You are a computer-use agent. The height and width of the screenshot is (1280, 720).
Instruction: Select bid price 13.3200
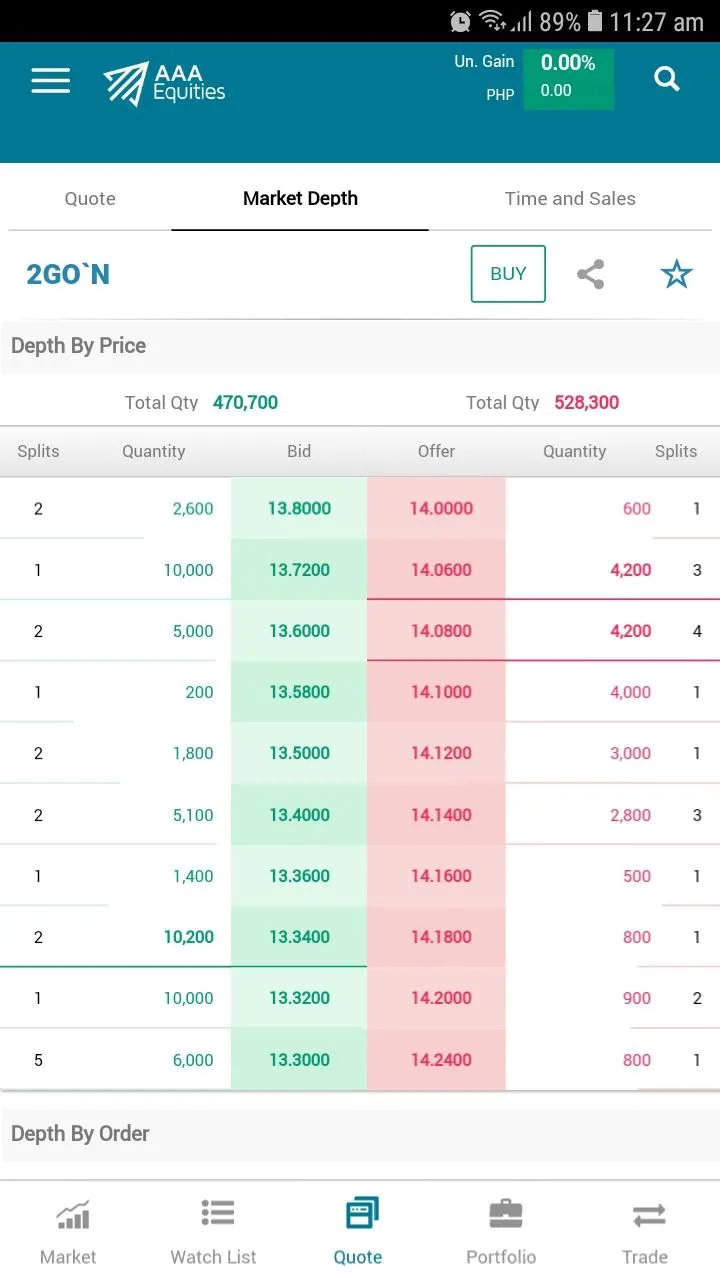pyautogui.click(x=299, y=998)
